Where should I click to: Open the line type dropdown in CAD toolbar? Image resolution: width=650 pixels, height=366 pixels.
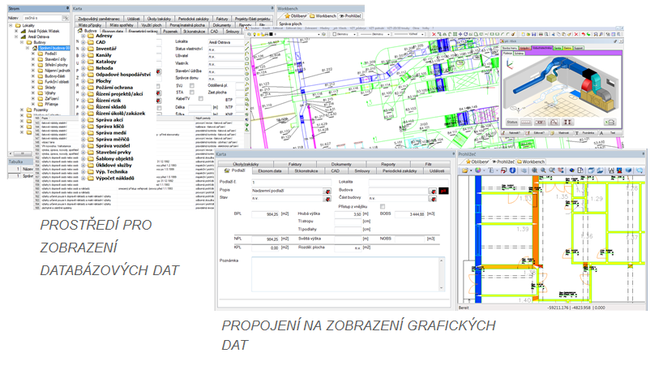pyautogui.click(x=388, y=34)
